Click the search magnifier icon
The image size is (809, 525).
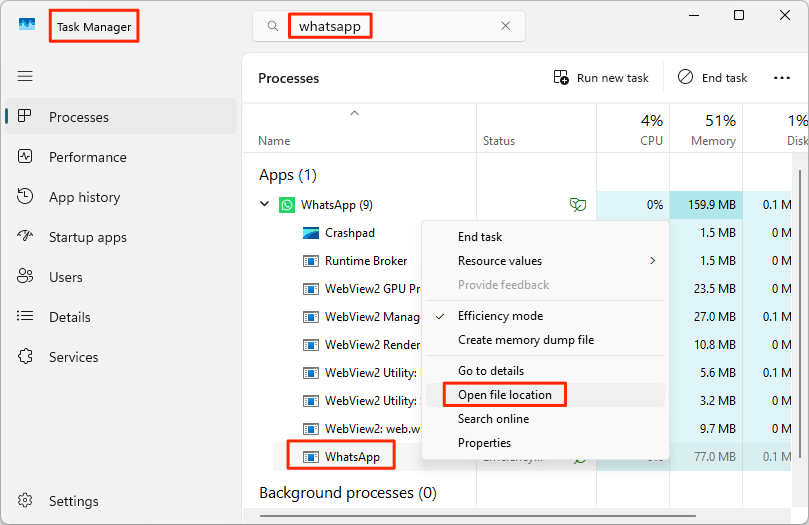pyautogui.click(x=273, y=26)
